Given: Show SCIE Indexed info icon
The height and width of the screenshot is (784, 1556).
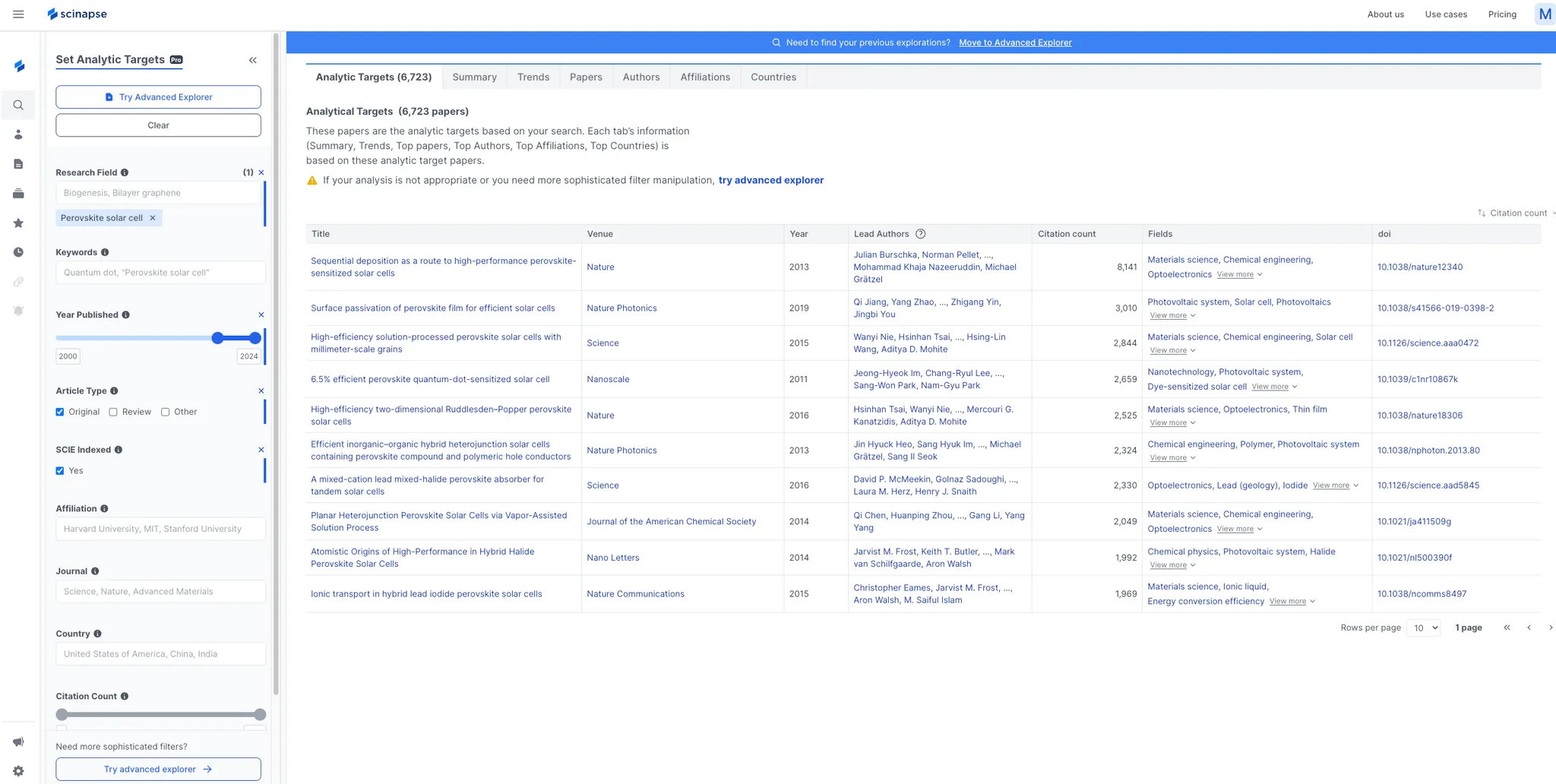Looking at the screenshot, I should click(x=119, y=450).
